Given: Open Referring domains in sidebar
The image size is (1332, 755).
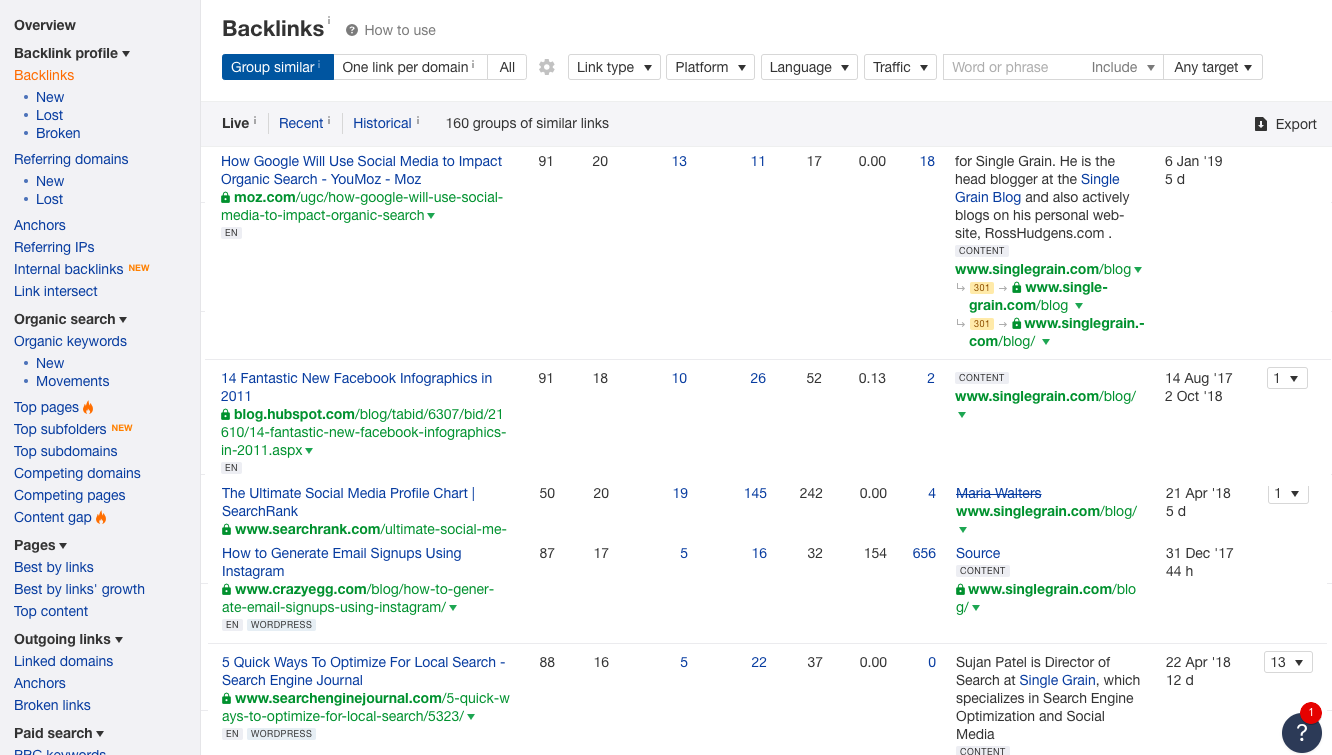Looking at the screenshot, I should point(71,159).
